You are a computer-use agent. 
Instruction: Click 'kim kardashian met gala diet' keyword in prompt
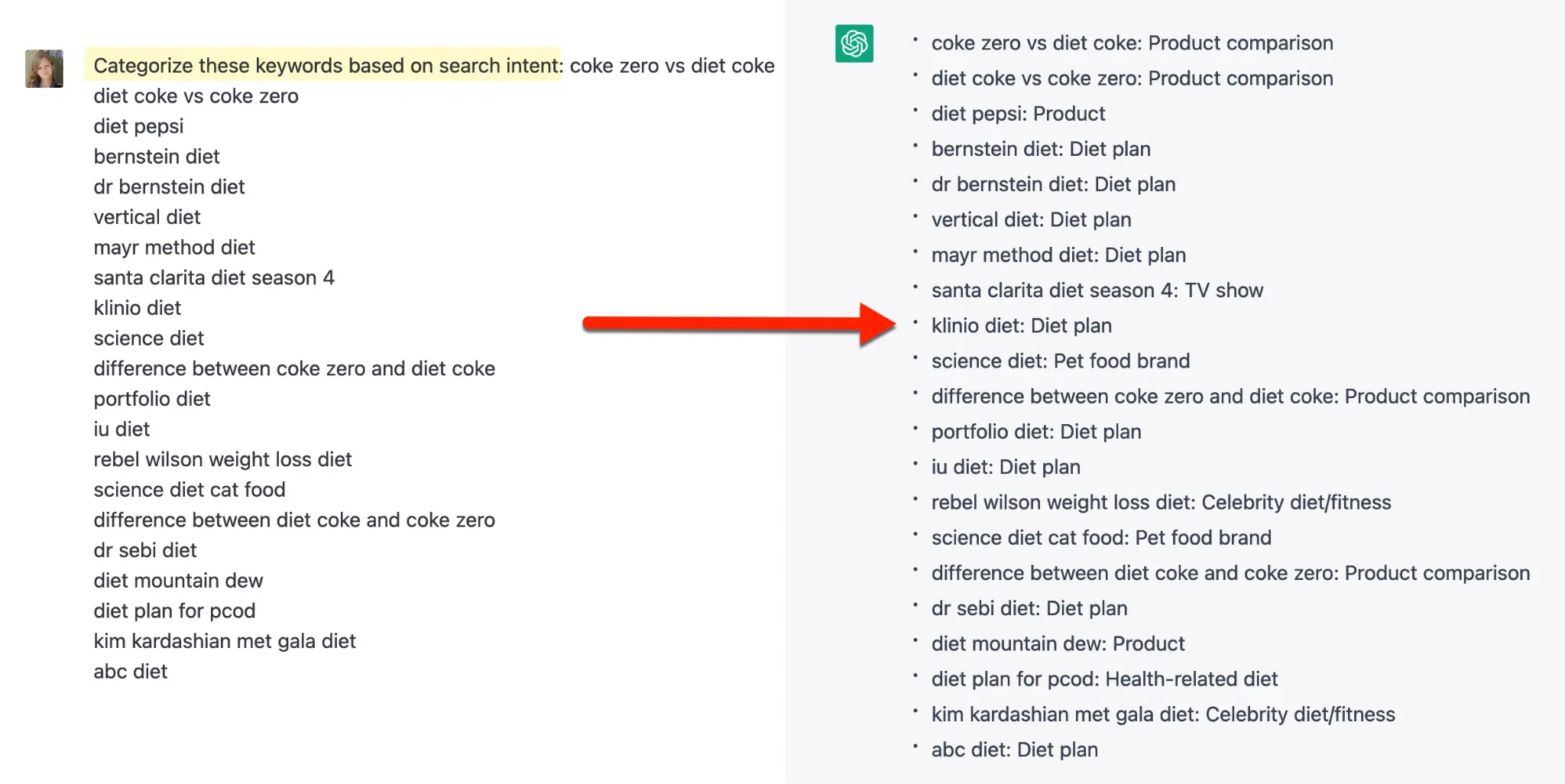(225, 641)
